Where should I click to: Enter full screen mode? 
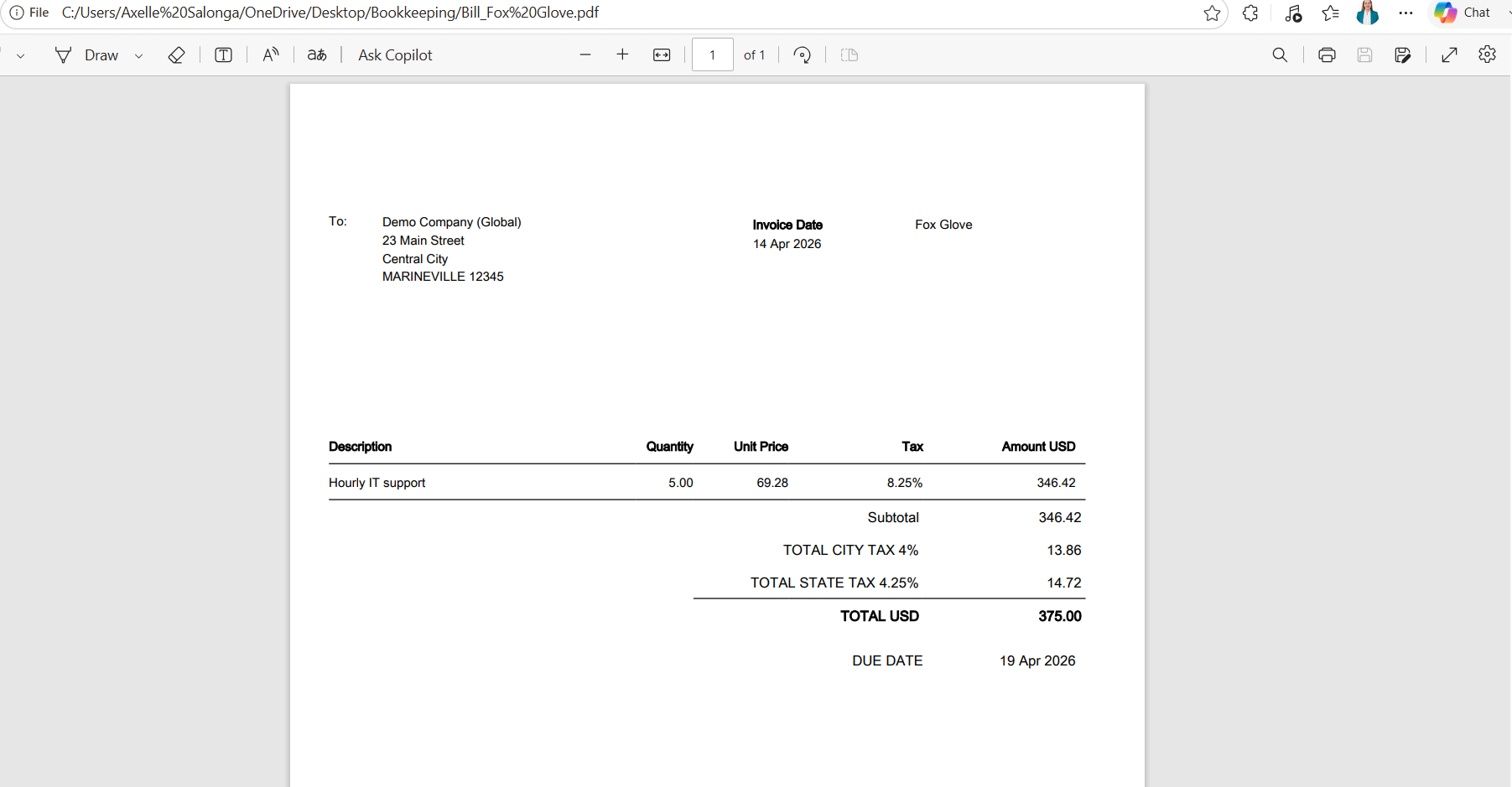coord(1449,55)
